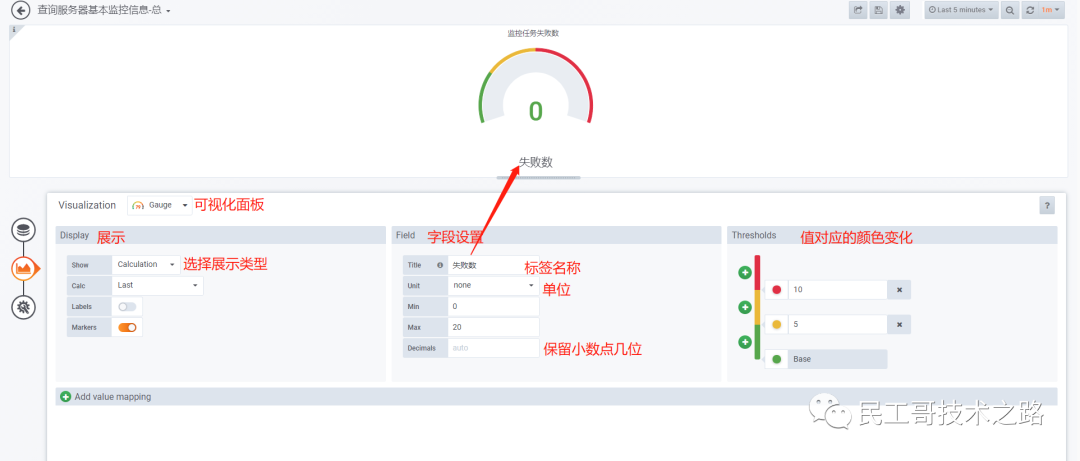This screenshot has width=1080, height=461.
Task: Open the Show Calculation dropdown
Action: (x=146, y=265)
